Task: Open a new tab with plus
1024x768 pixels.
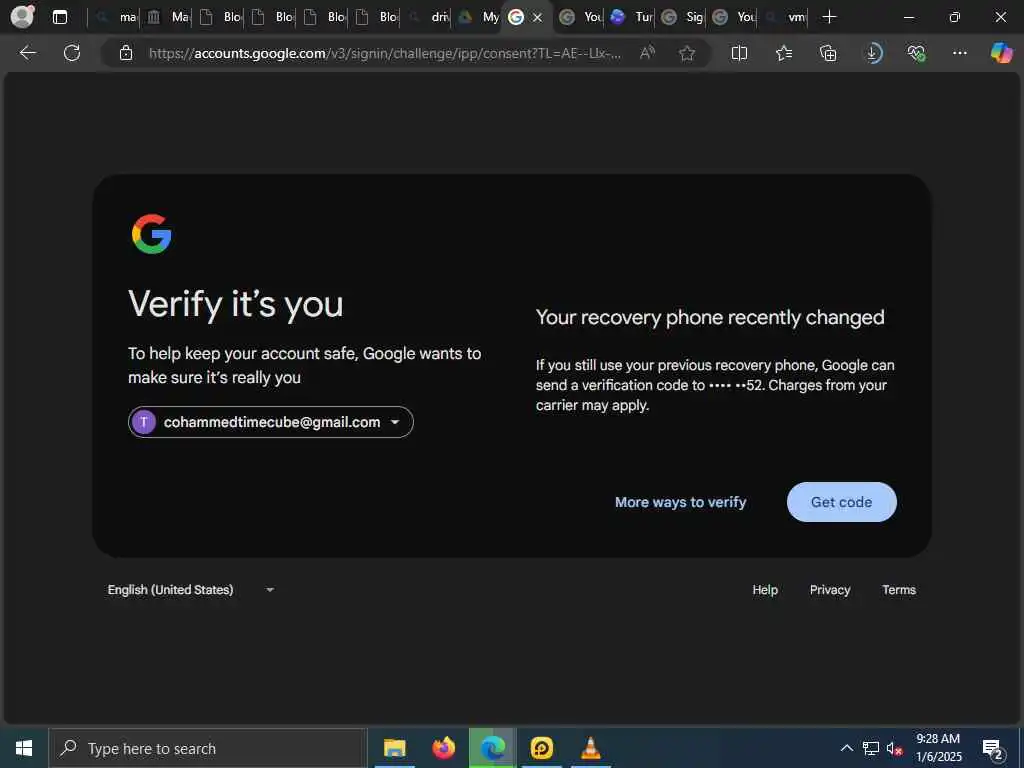Action: click(829, 17)
